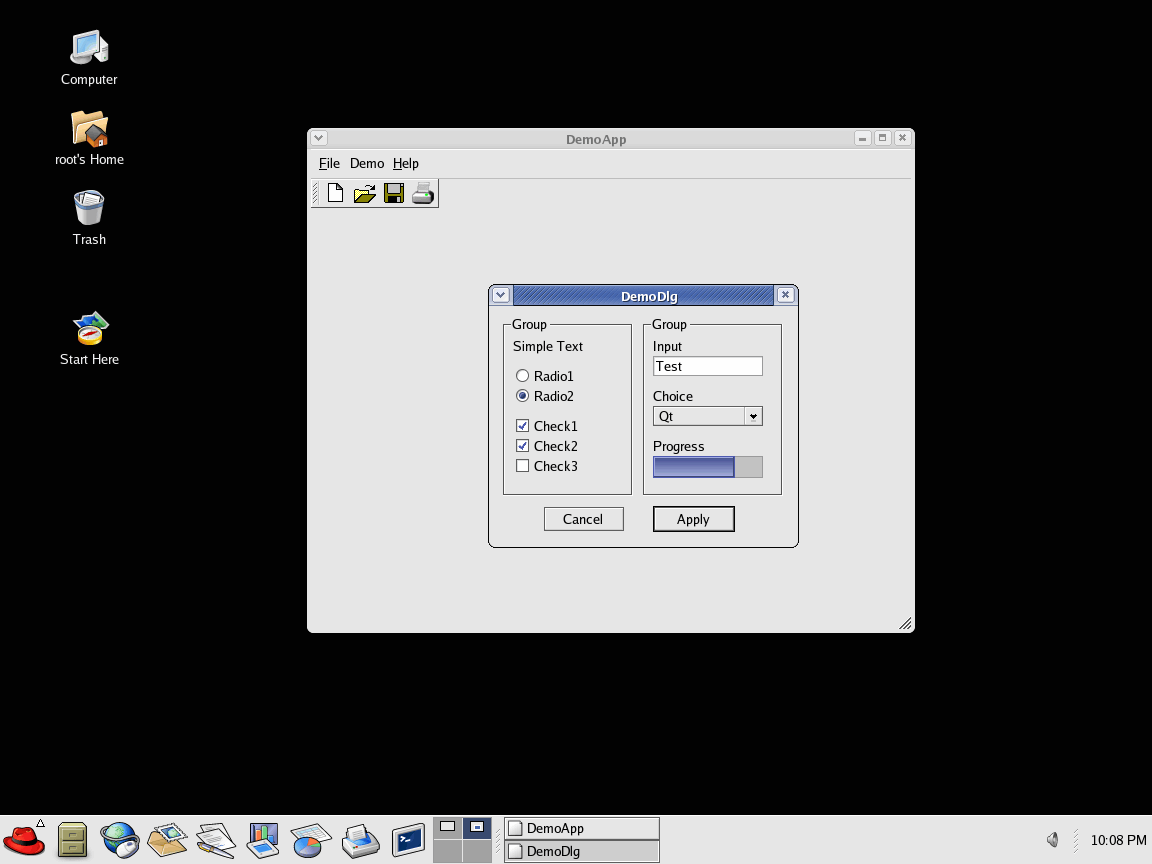Click the Input text field
This screenshot has width=1152, height=864.
[707, 366]
